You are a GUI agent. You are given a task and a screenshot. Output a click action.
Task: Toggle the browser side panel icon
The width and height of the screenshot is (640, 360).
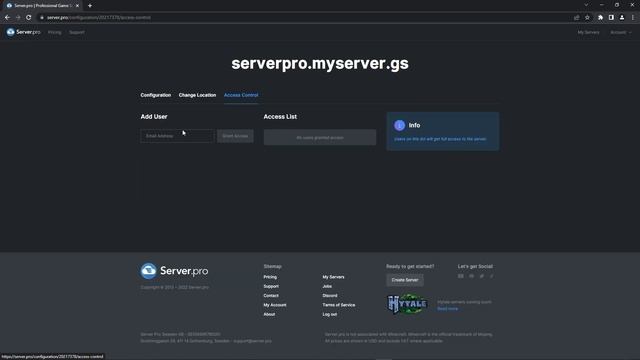coord(611,18)
